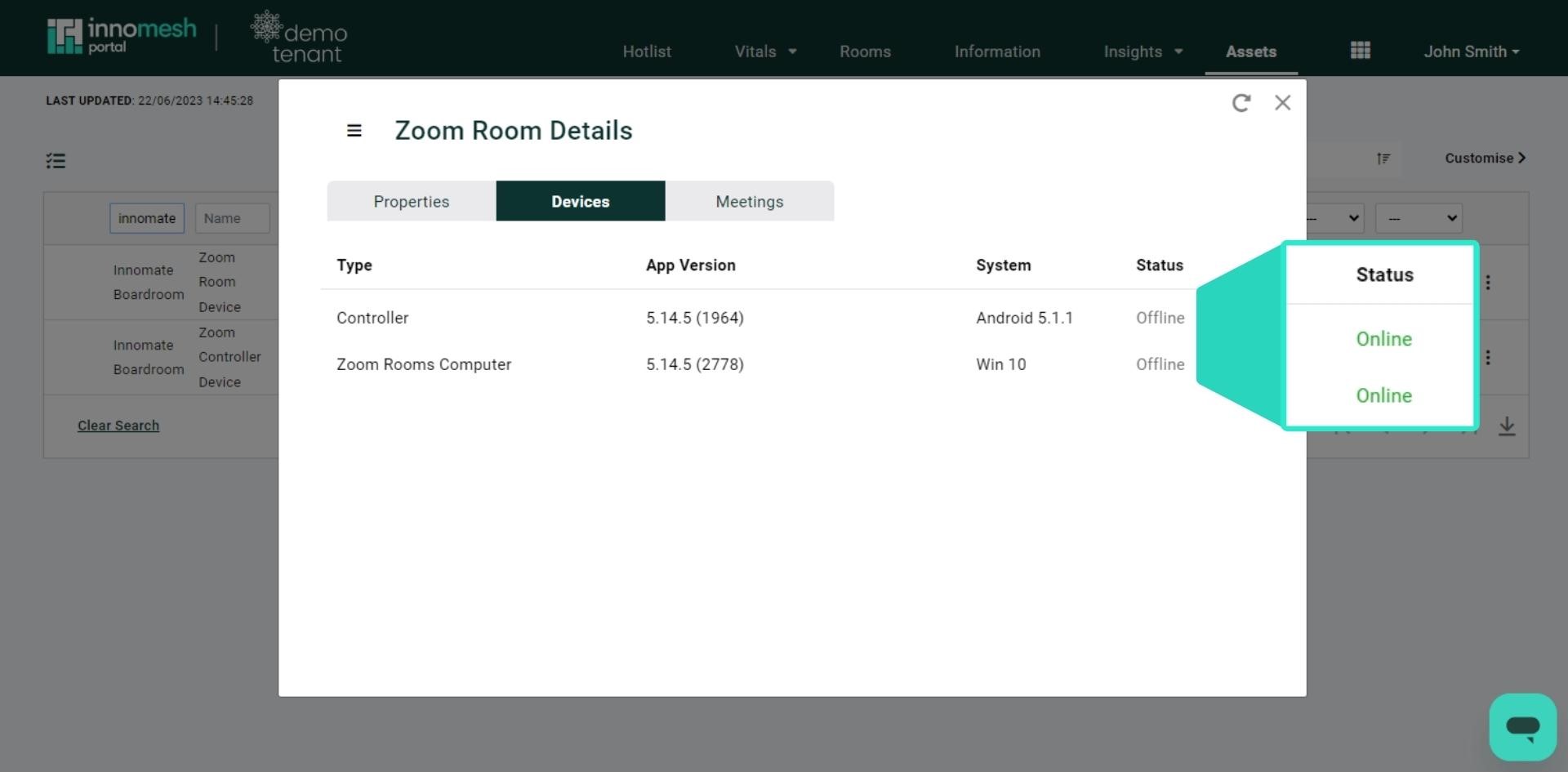Click the Status column header in dialog
Screen dimensions: 1568x772
pyautogui.click(x=1160, y=266)
